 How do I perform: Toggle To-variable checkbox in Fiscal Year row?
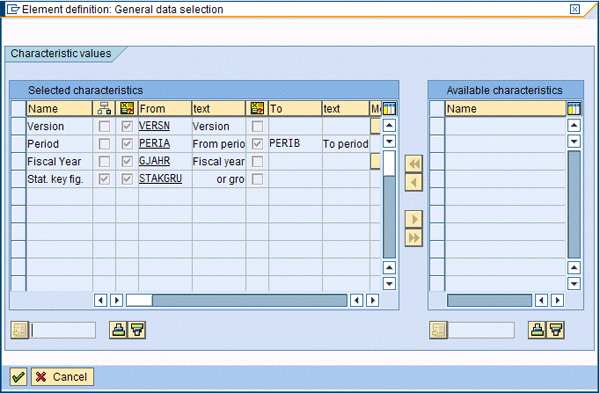point(257,161)
